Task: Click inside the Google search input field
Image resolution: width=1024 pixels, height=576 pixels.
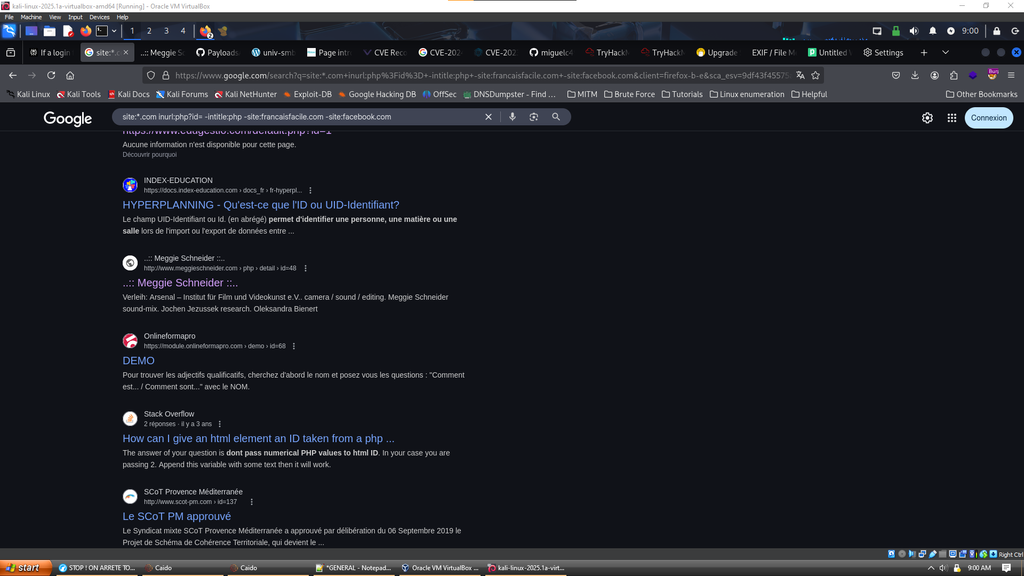Action: pos(300,117)
